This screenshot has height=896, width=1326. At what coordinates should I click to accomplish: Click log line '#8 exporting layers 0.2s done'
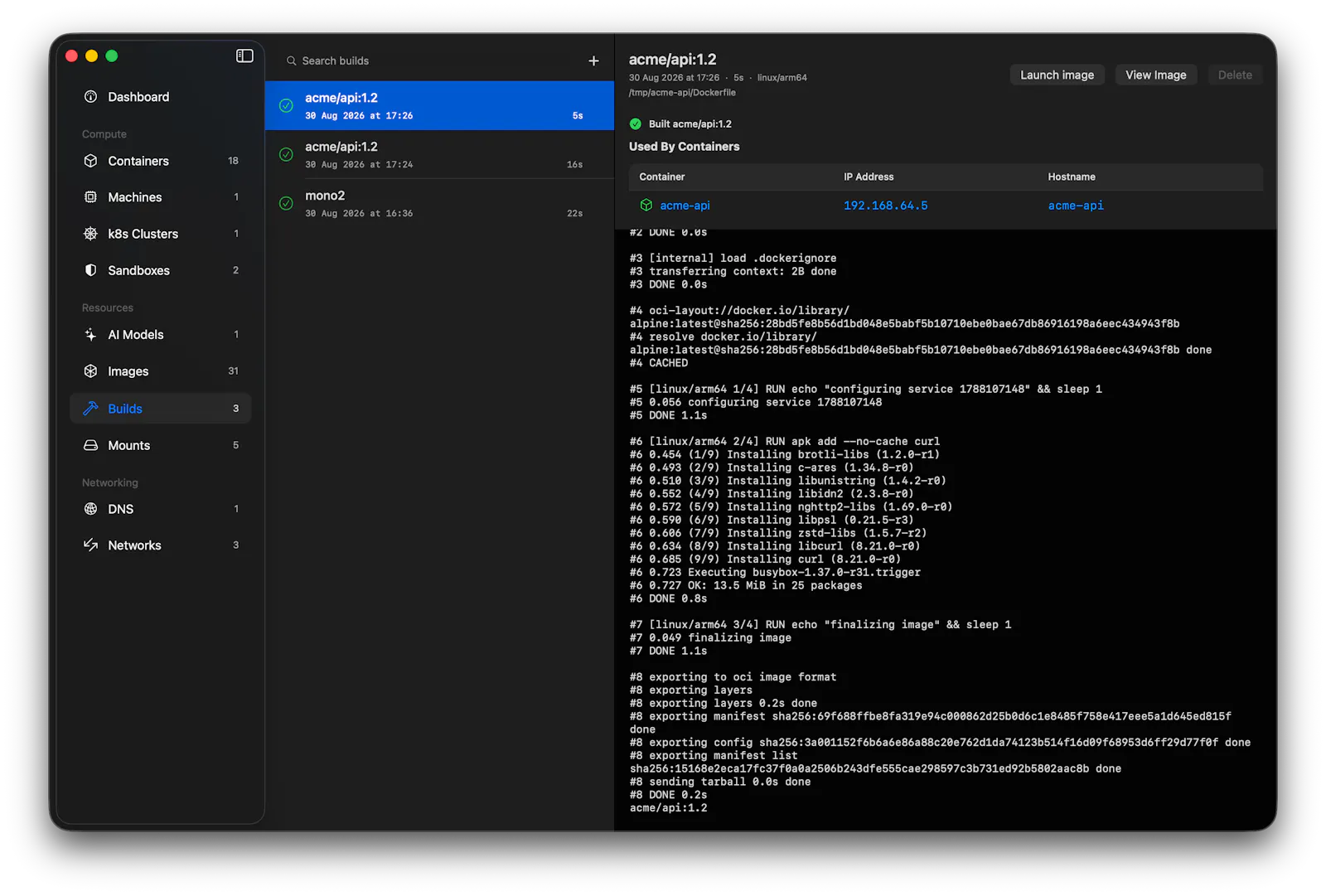[x=723, y=703]
